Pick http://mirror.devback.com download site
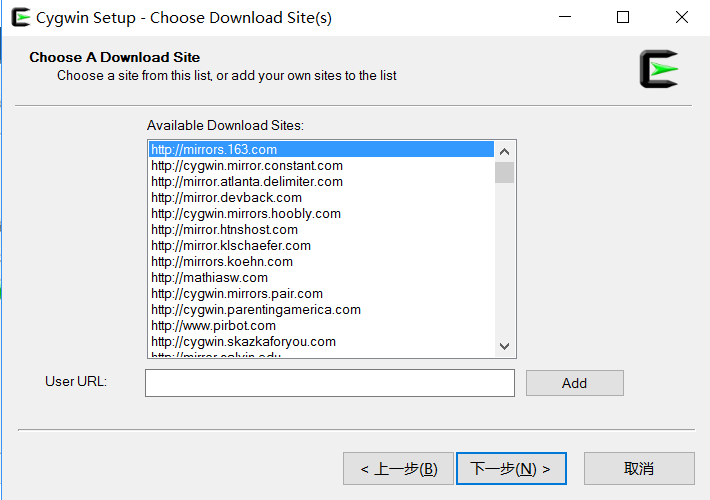 [321, 197]
